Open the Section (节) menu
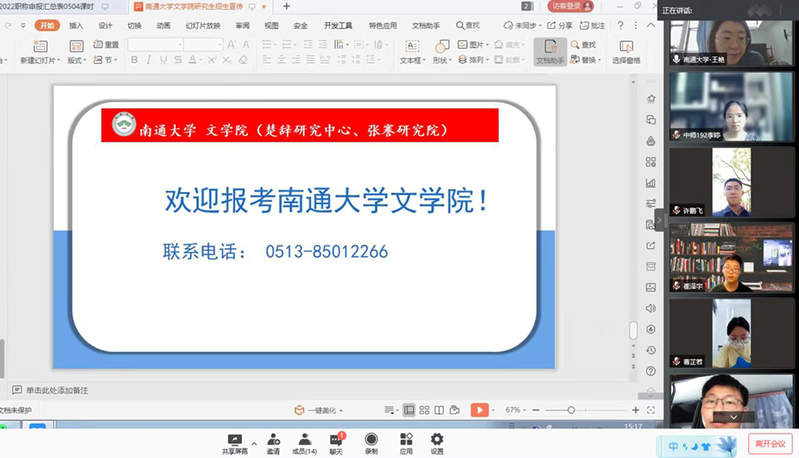 click(x=105, y=60)
